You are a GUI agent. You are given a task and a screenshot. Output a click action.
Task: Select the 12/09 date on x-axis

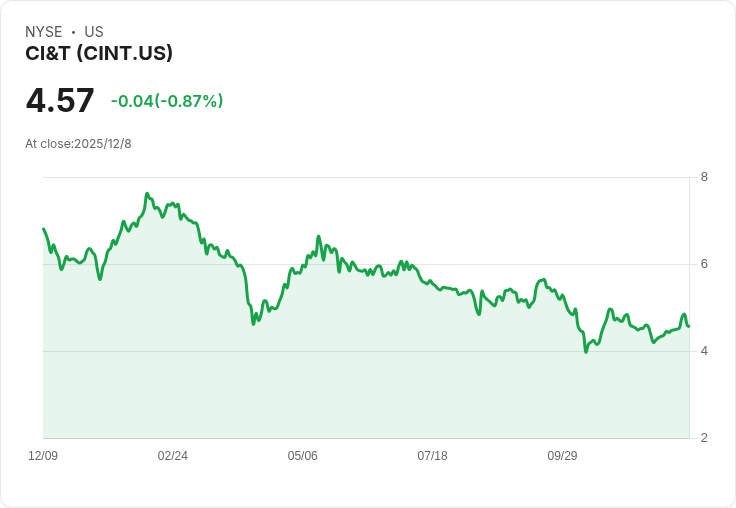click(43, 455)
